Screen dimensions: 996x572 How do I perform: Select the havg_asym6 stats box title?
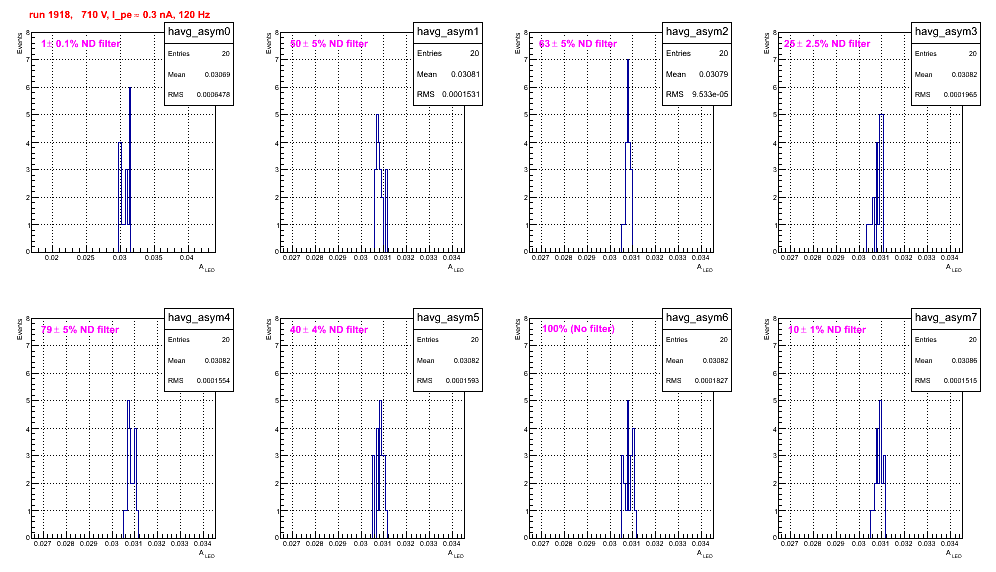pyautogui.click(x=697, y=318)
